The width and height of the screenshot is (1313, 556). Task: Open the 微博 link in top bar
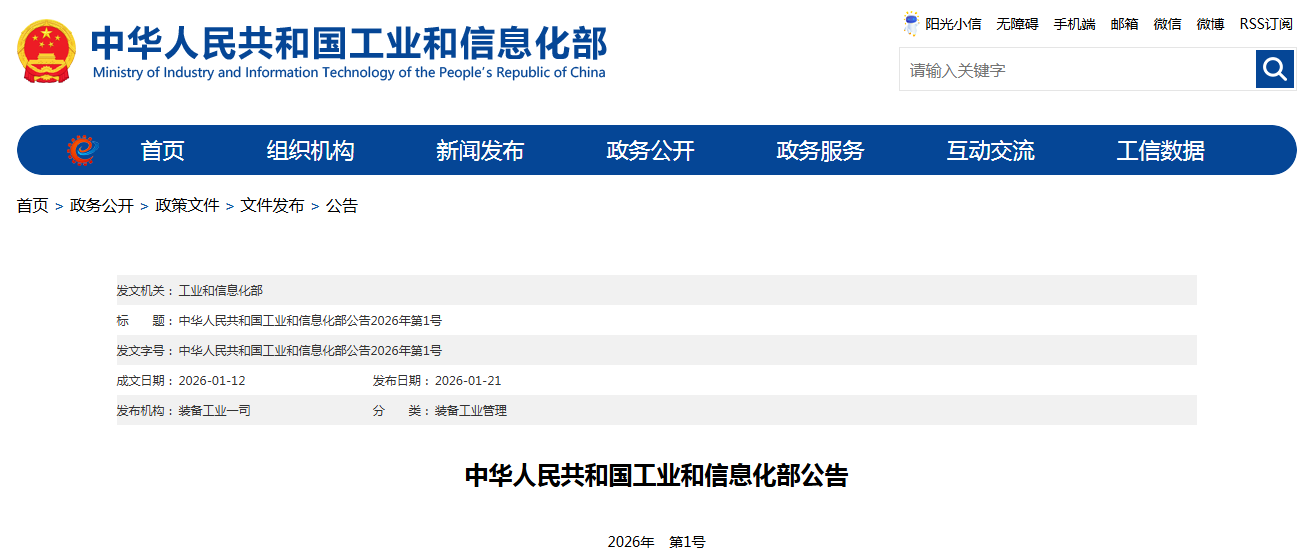point(1210,24)
